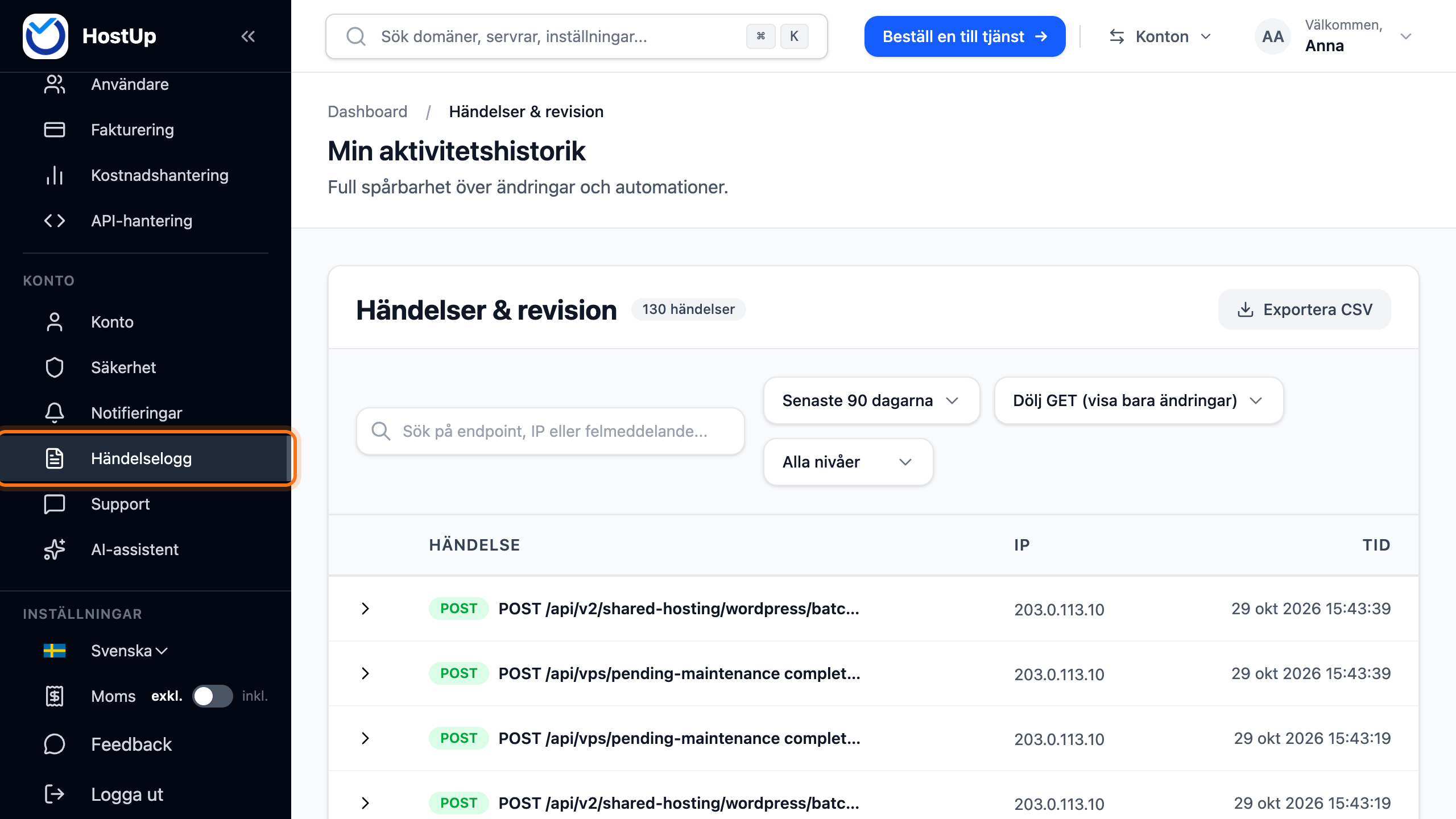
Task: Click the TID column header
Action: (x=1376, y=545)
